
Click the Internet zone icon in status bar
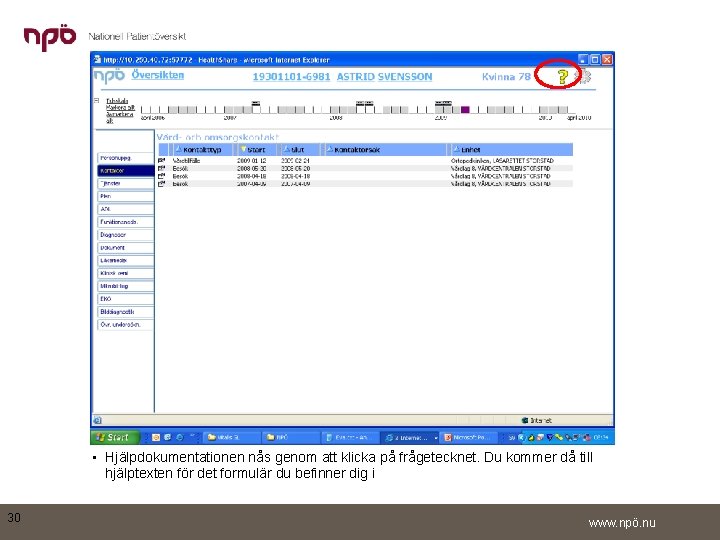coord(525,420)
